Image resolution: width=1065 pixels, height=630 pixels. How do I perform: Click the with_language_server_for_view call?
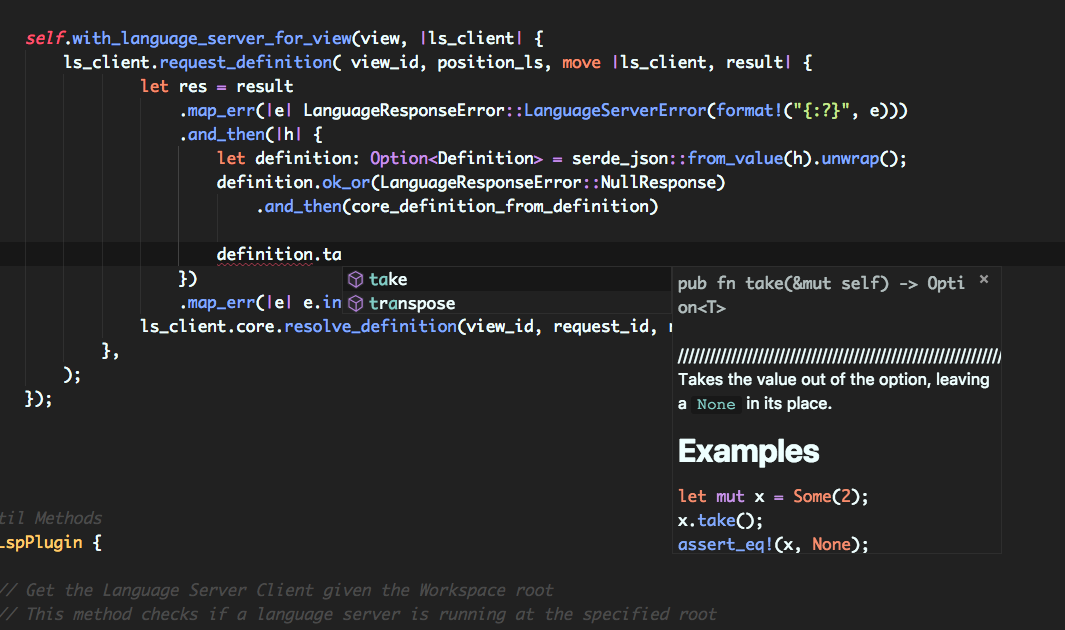click(211, 37)
